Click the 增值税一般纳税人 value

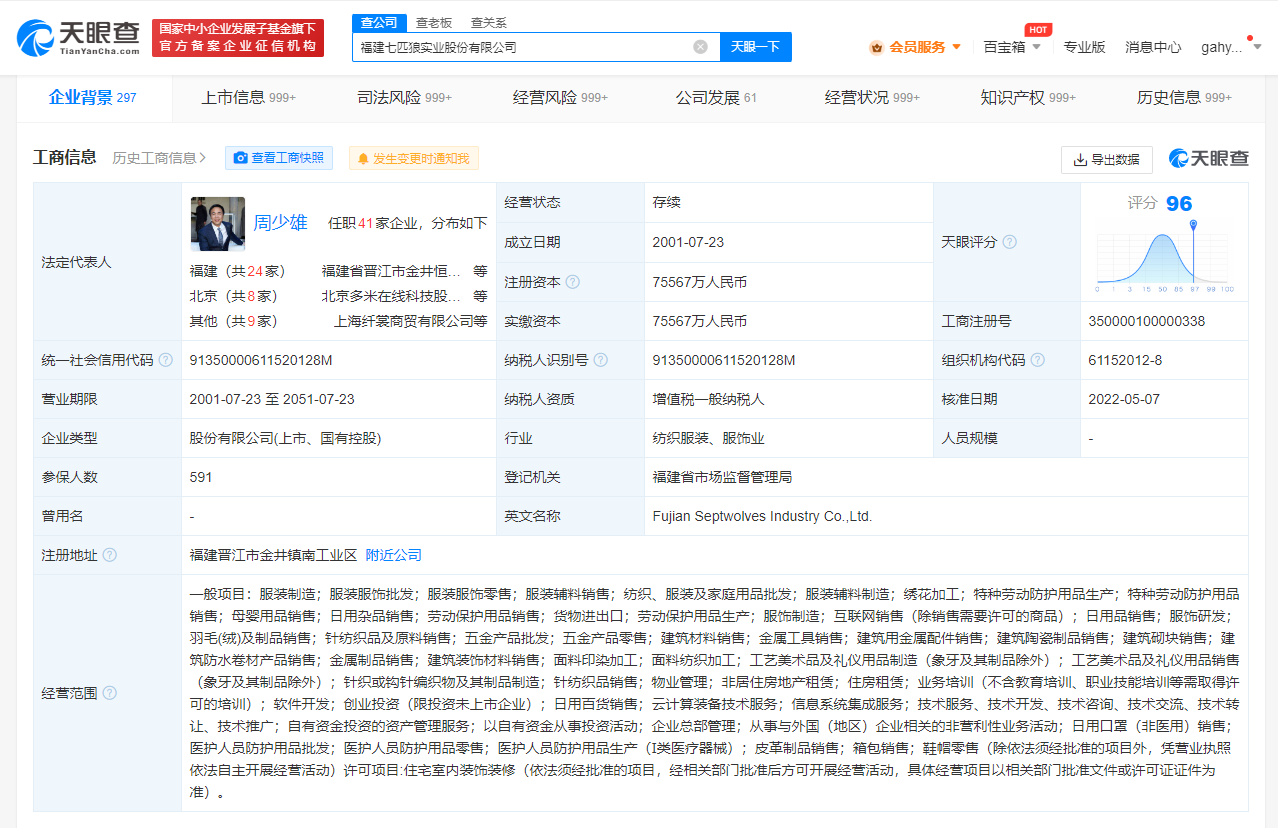pos(708,399)
